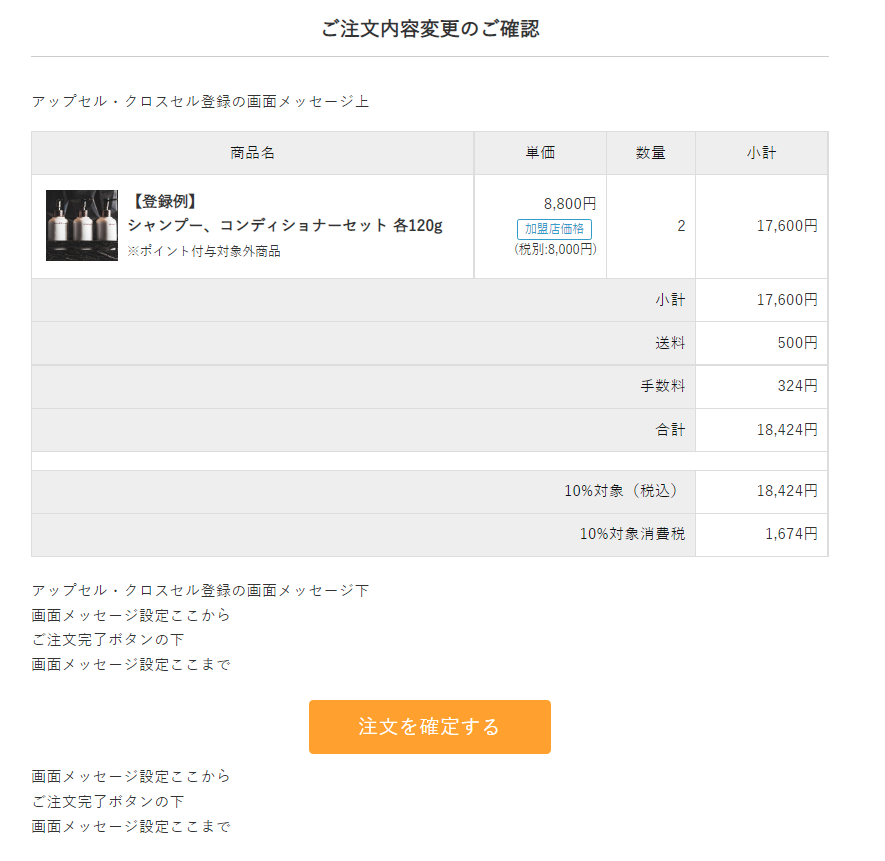Screen dimensions: 885x861
Task: Click the 合計 row label
Action: [670, 430]
